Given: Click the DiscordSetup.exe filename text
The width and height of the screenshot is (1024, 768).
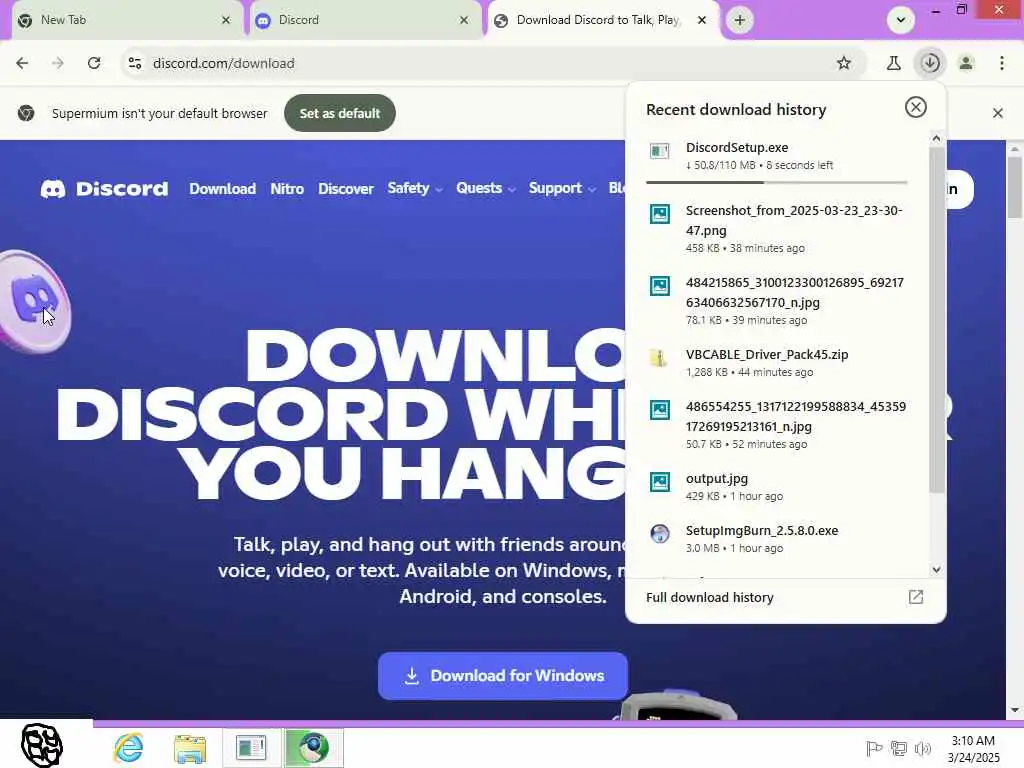Looking at the screenshot, I should point(737,148).
